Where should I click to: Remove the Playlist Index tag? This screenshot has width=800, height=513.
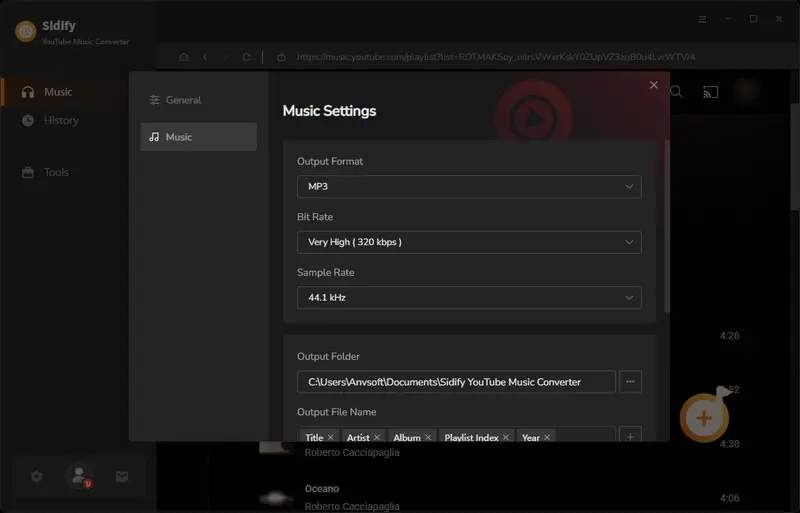pos(506,437)
